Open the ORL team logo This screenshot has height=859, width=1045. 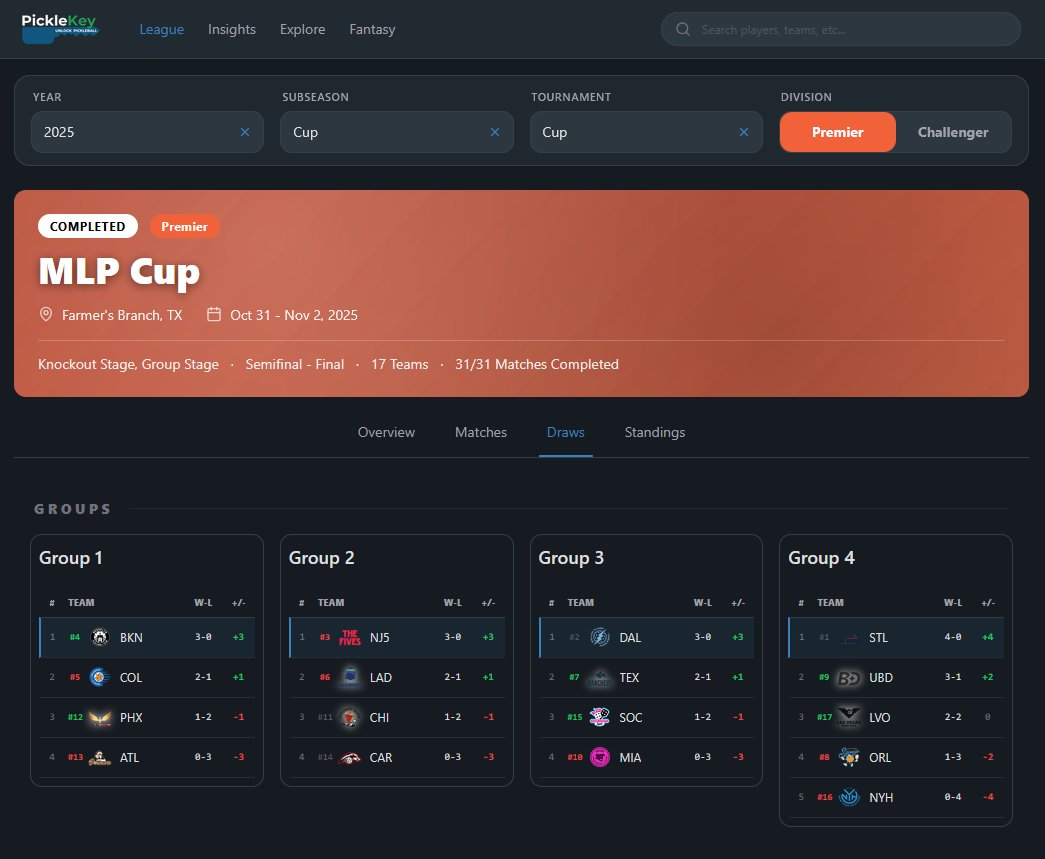point(849,757)
